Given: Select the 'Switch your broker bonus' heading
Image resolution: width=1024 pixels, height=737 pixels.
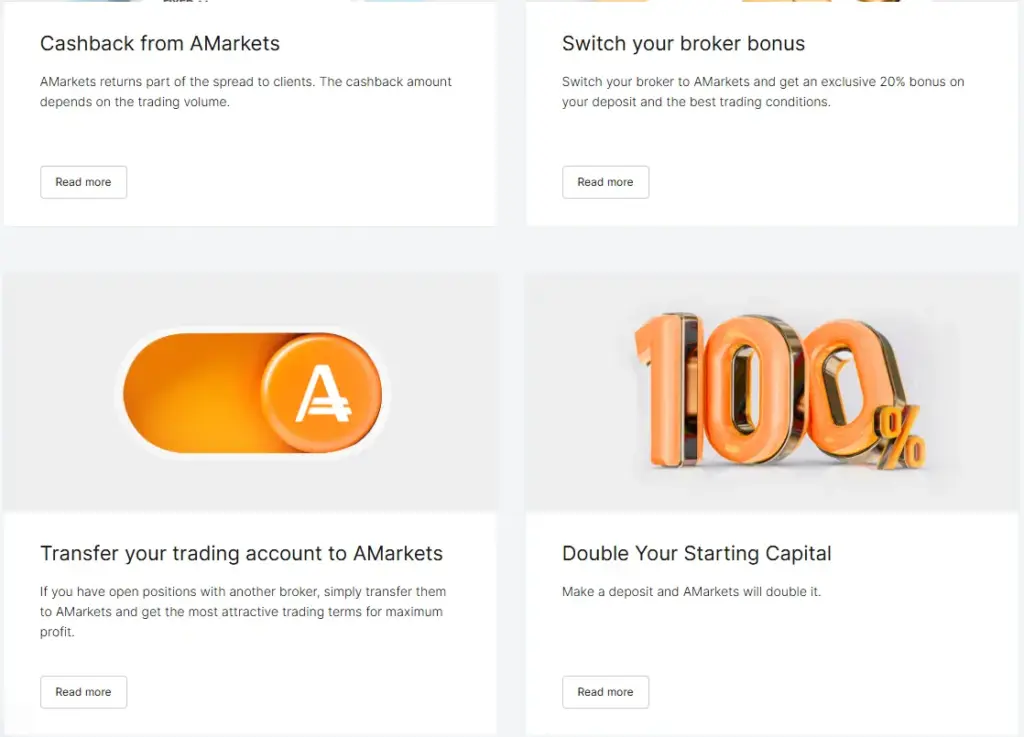Looking at the screenshot, I should click(x=683, y=44).
